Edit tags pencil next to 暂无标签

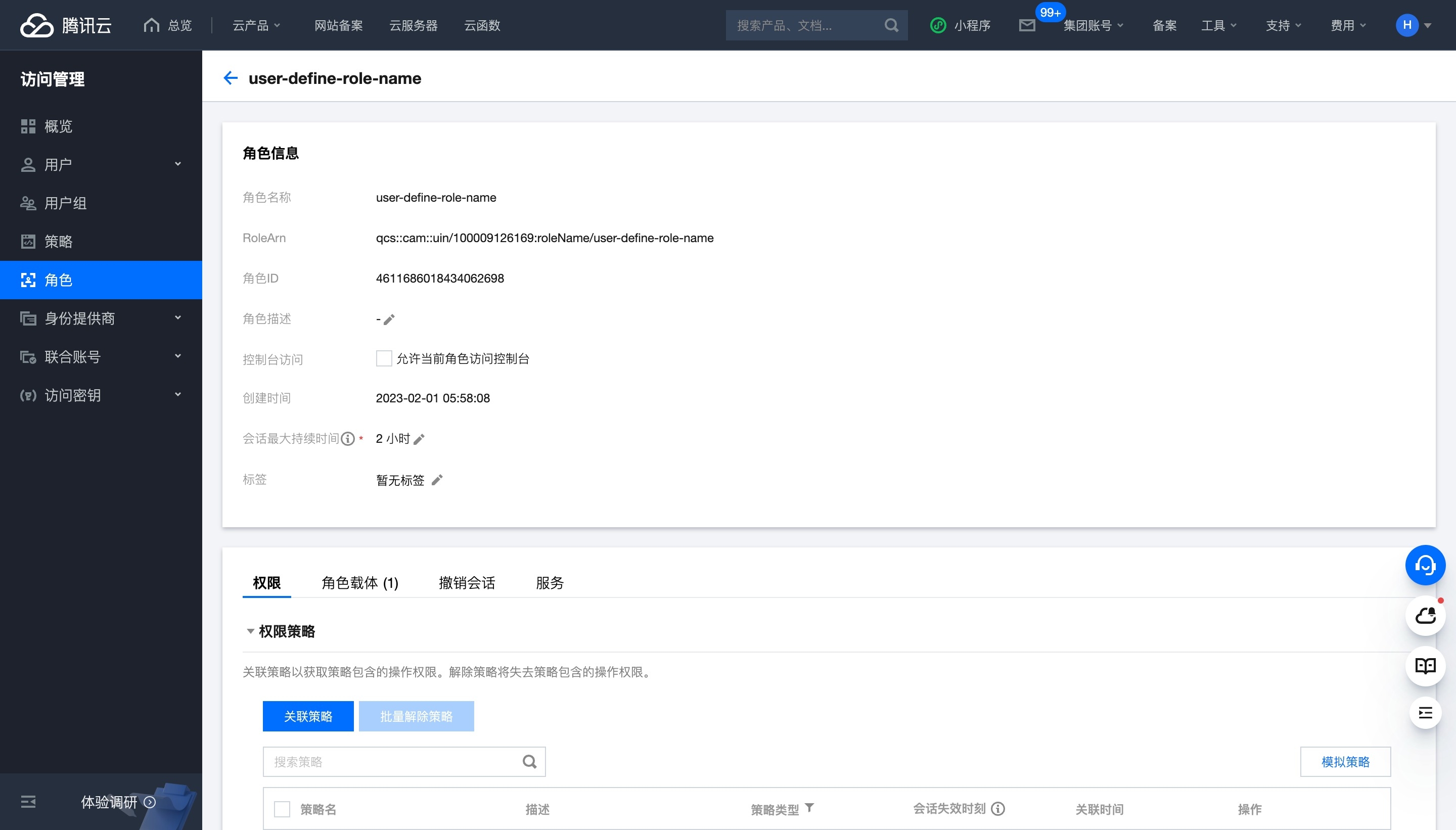tap(437, 480)
